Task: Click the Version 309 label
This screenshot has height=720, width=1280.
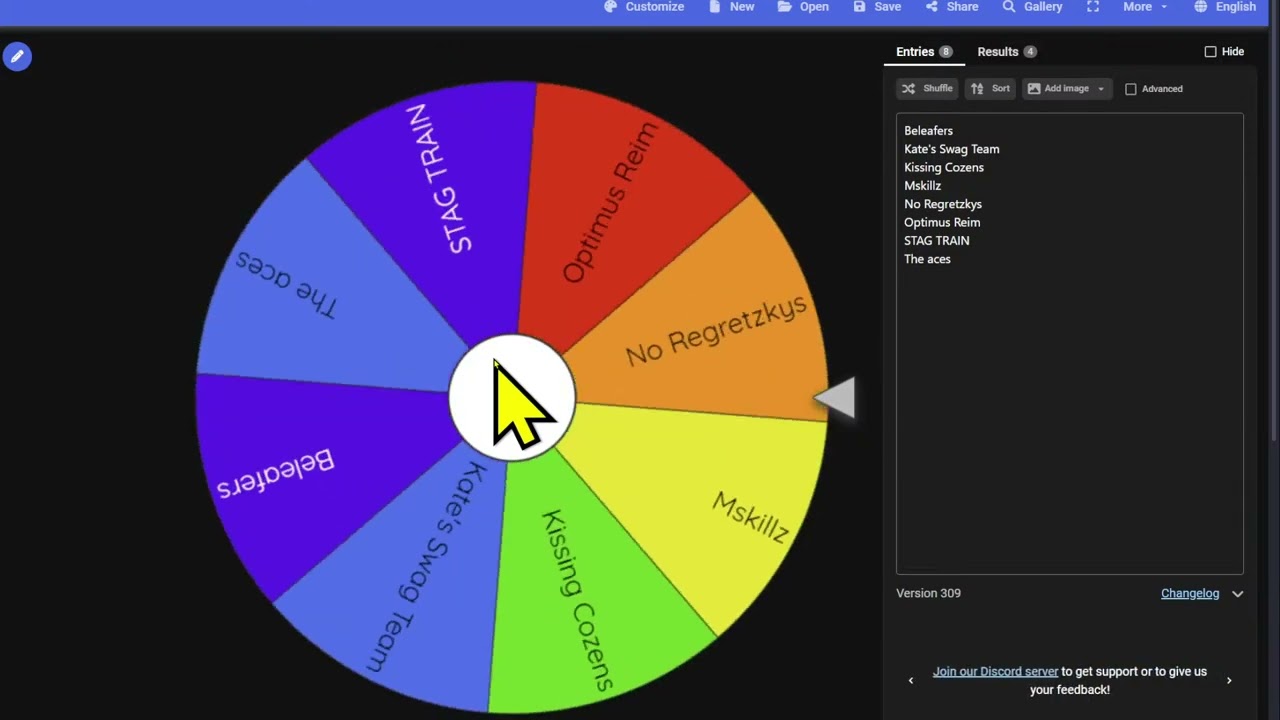Action: 928,594
